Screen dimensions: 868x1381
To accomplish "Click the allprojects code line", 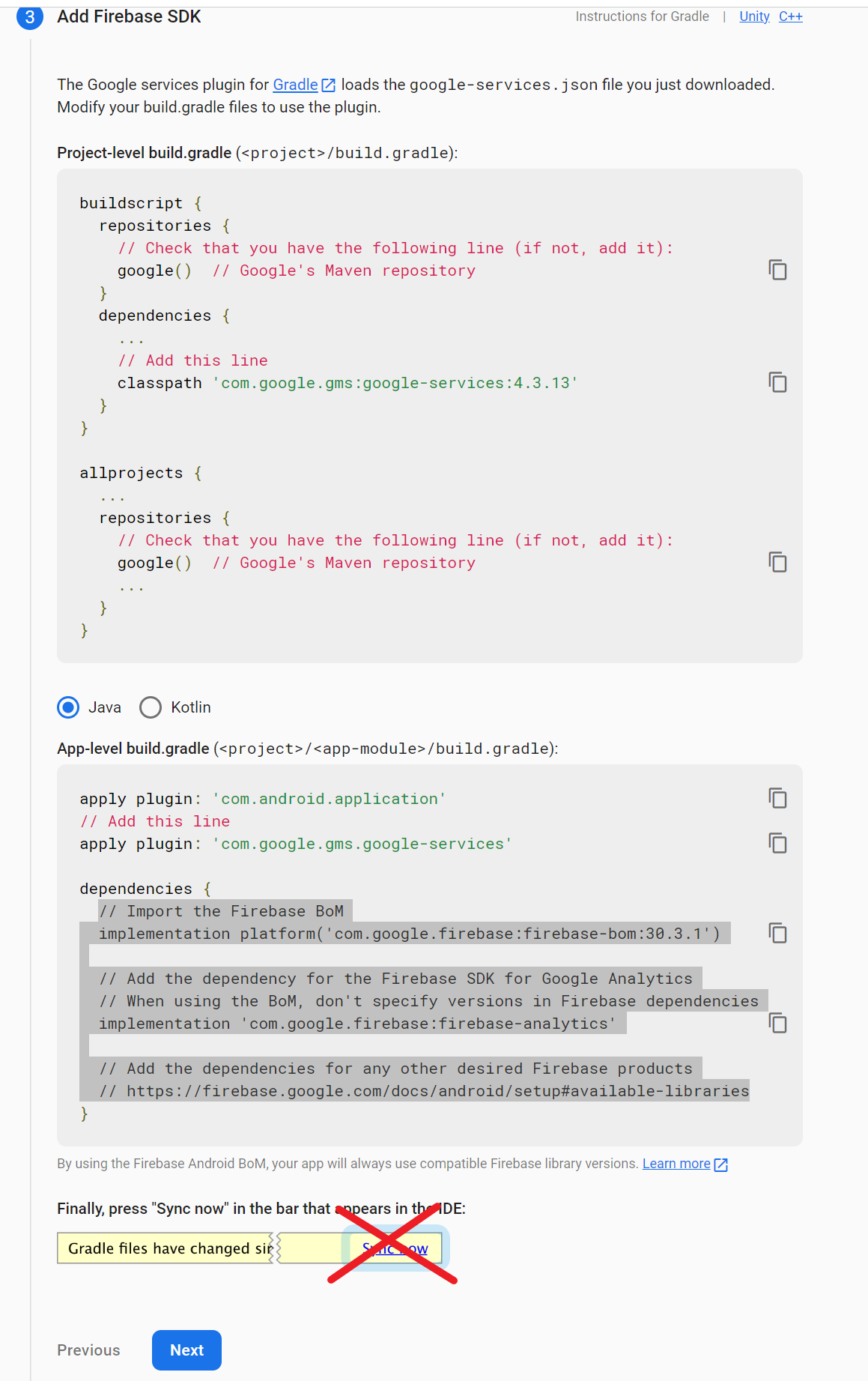I will tap(141, 473).
